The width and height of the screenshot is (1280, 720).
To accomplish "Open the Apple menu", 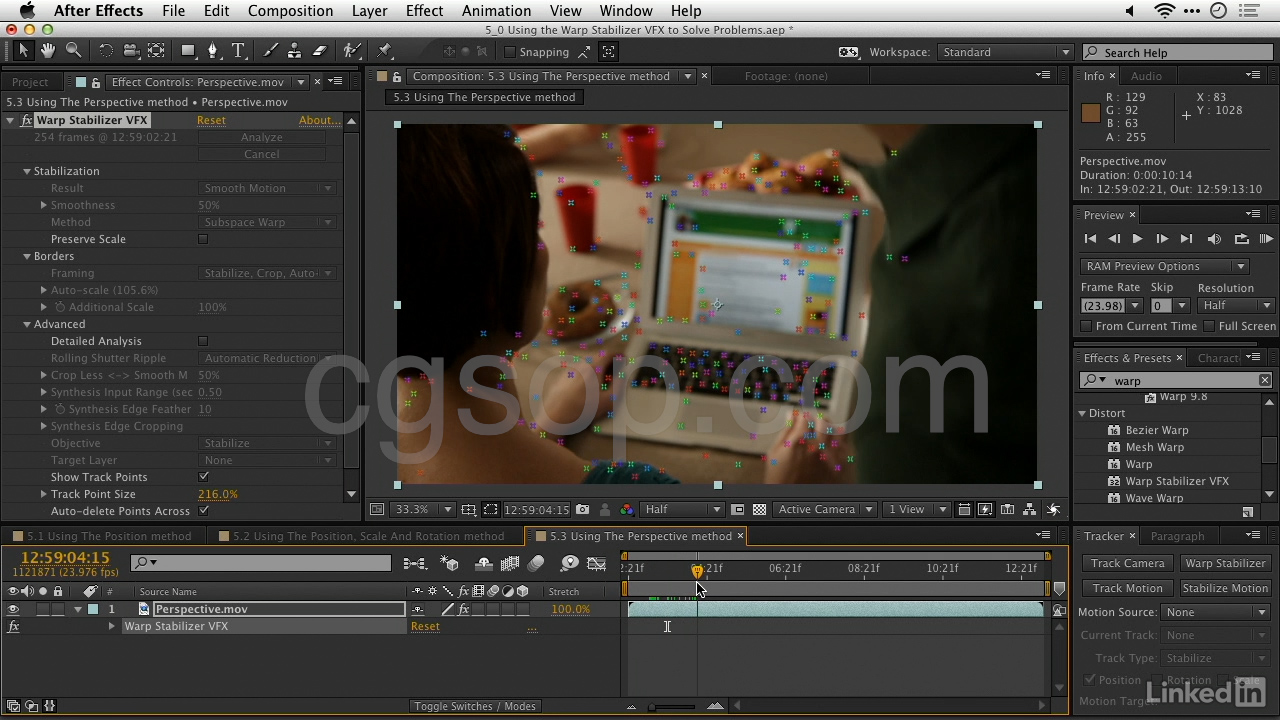I will click(x=27, y=11).
